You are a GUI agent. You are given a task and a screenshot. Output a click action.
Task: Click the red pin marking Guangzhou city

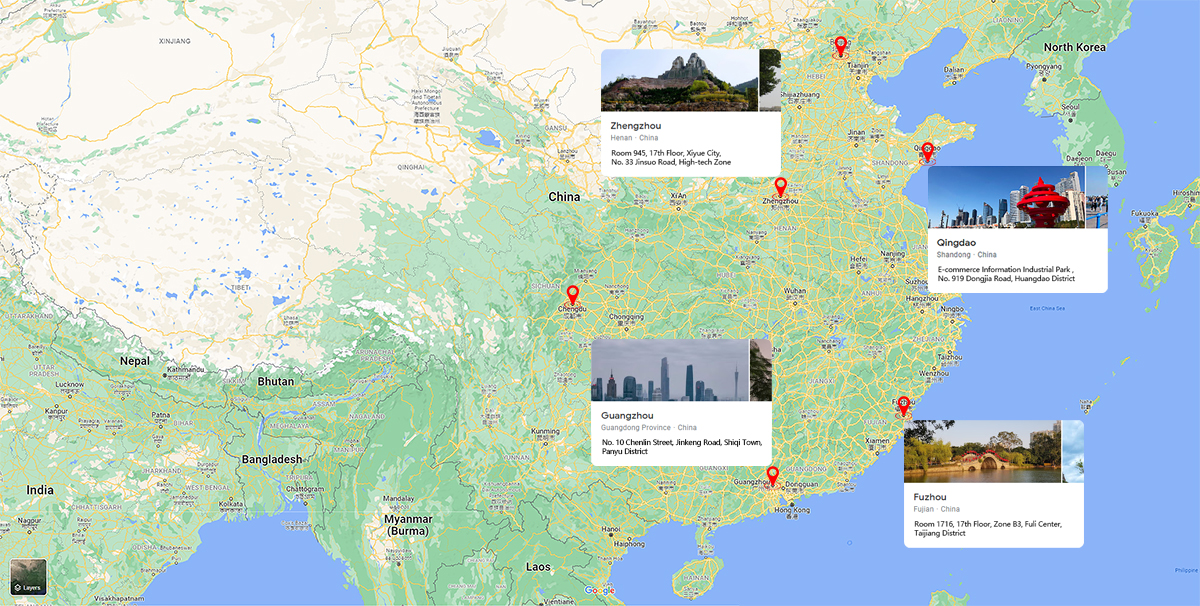772,475
